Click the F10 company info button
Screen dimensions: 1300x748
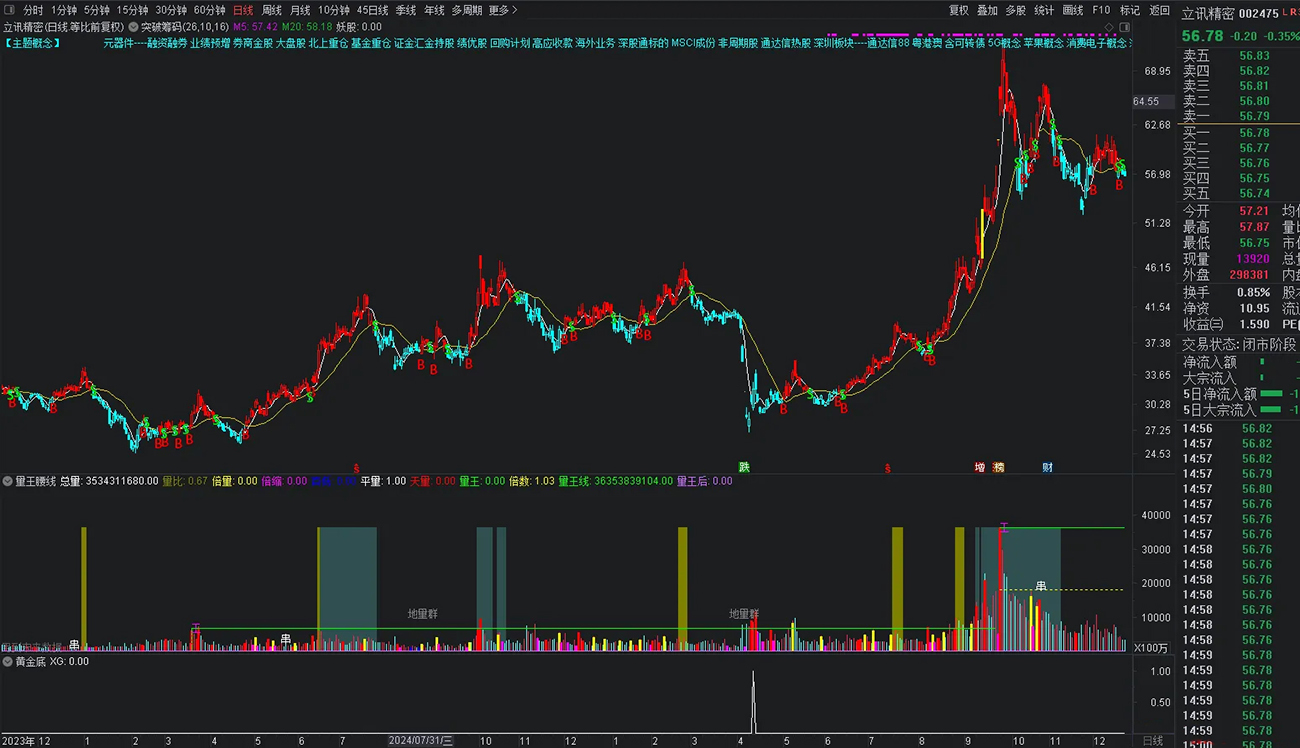click(1101, 10)
